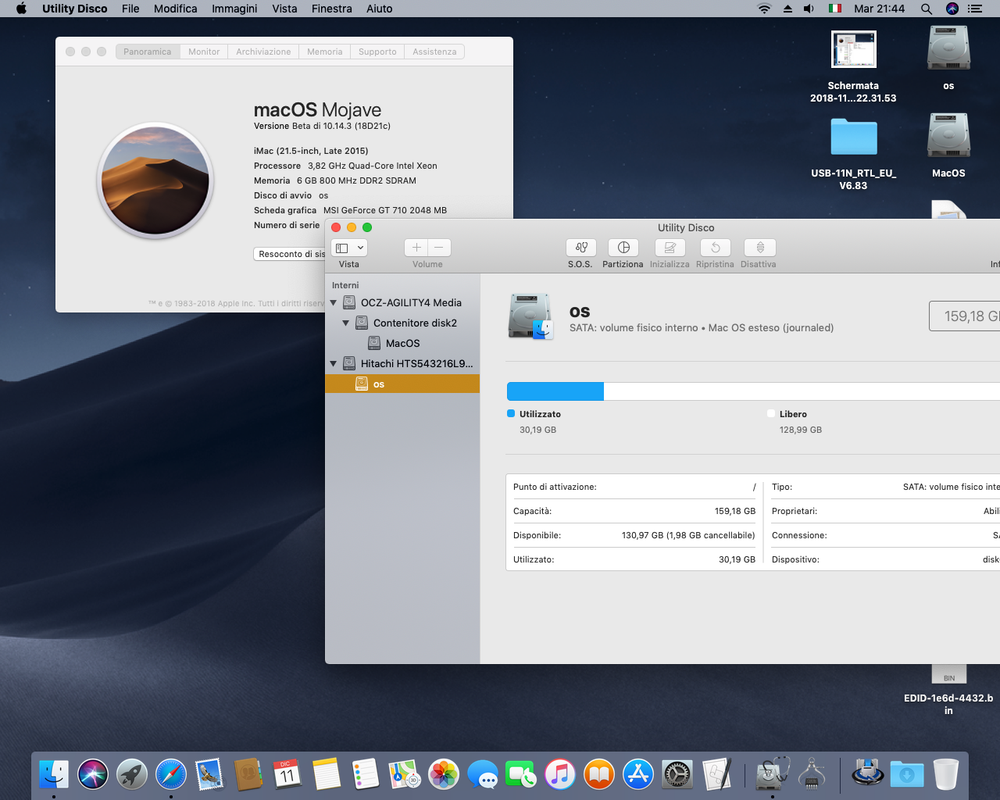This screenshot has height=800, width=1000.
Task: Select the highlighted os volume row
Action: pyautogui.click(x=402, y=384)
